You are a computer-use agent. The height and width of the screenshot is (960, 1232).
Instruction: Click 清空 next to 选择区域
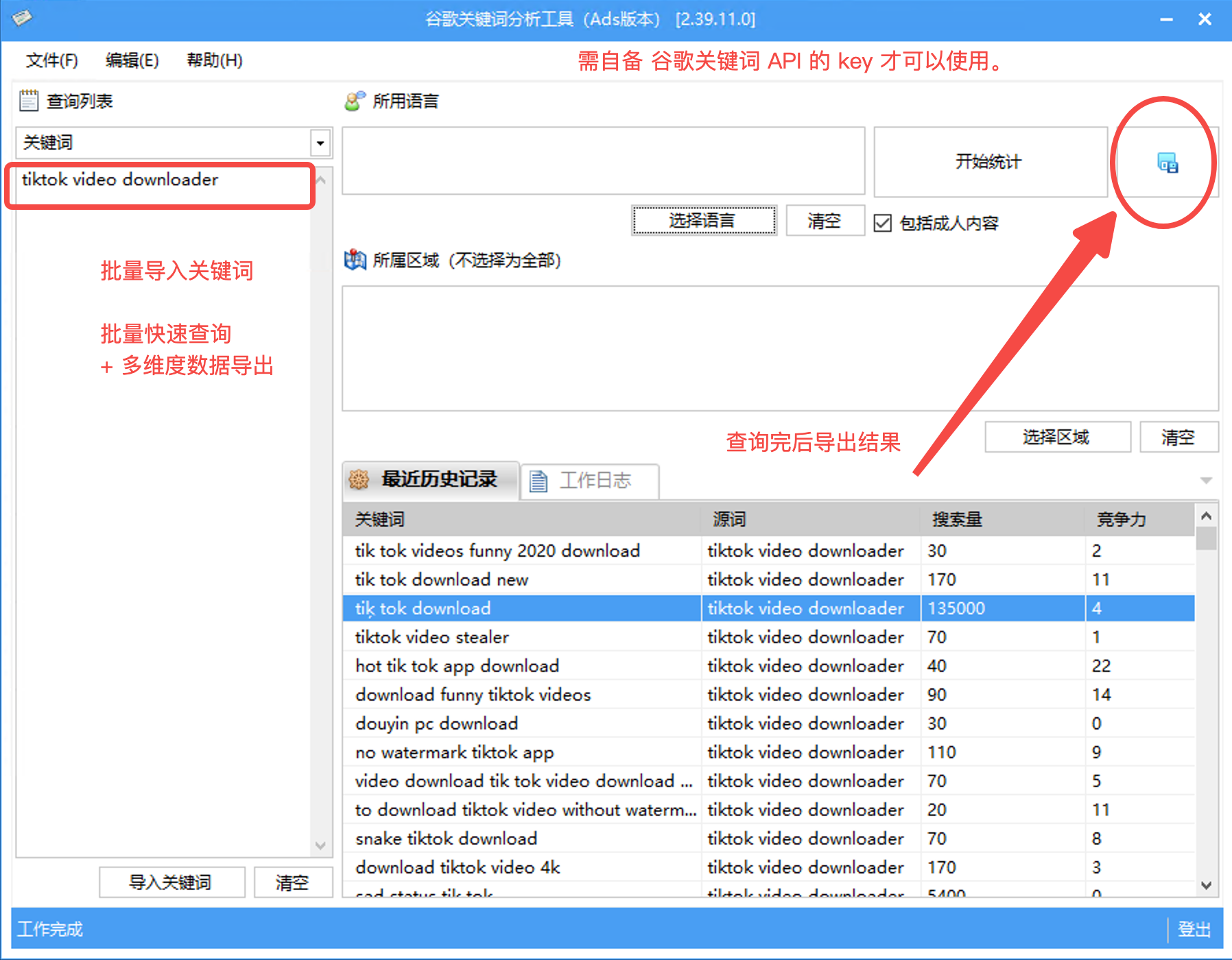[1178, 437]
